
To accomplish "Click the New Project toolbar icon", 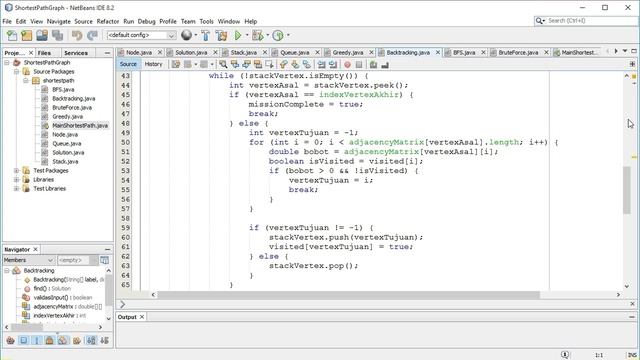I will point(27,36).
